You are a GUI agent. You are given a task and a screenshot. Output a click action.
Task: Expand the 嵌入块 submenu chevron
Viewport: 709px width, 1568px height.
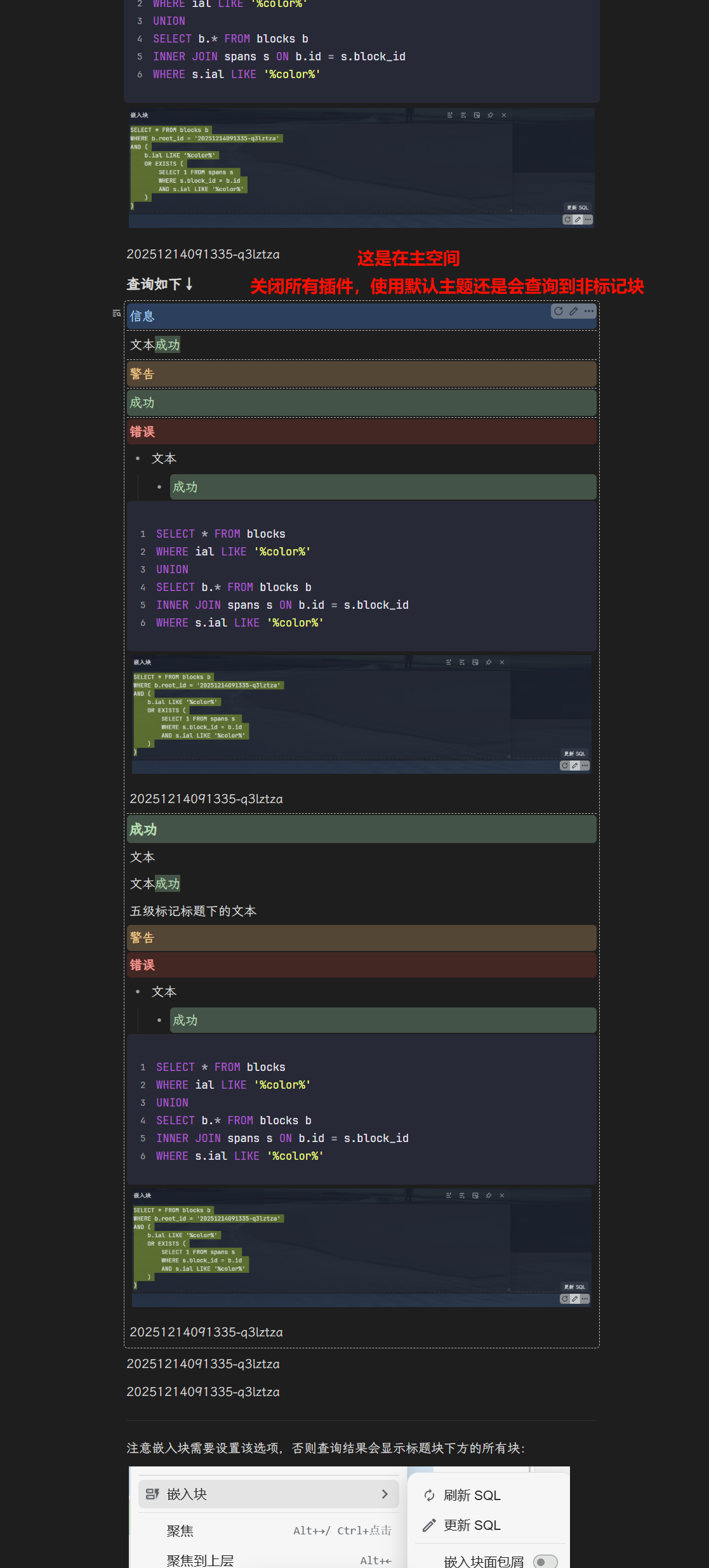click(385, 1494)
